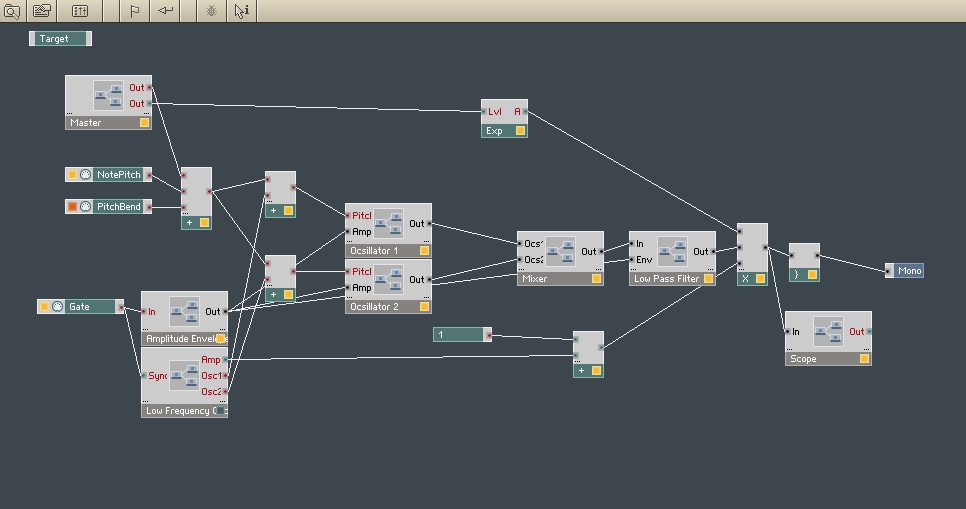Click the Osc1 output port on Low Frequency module

[225, 375]
